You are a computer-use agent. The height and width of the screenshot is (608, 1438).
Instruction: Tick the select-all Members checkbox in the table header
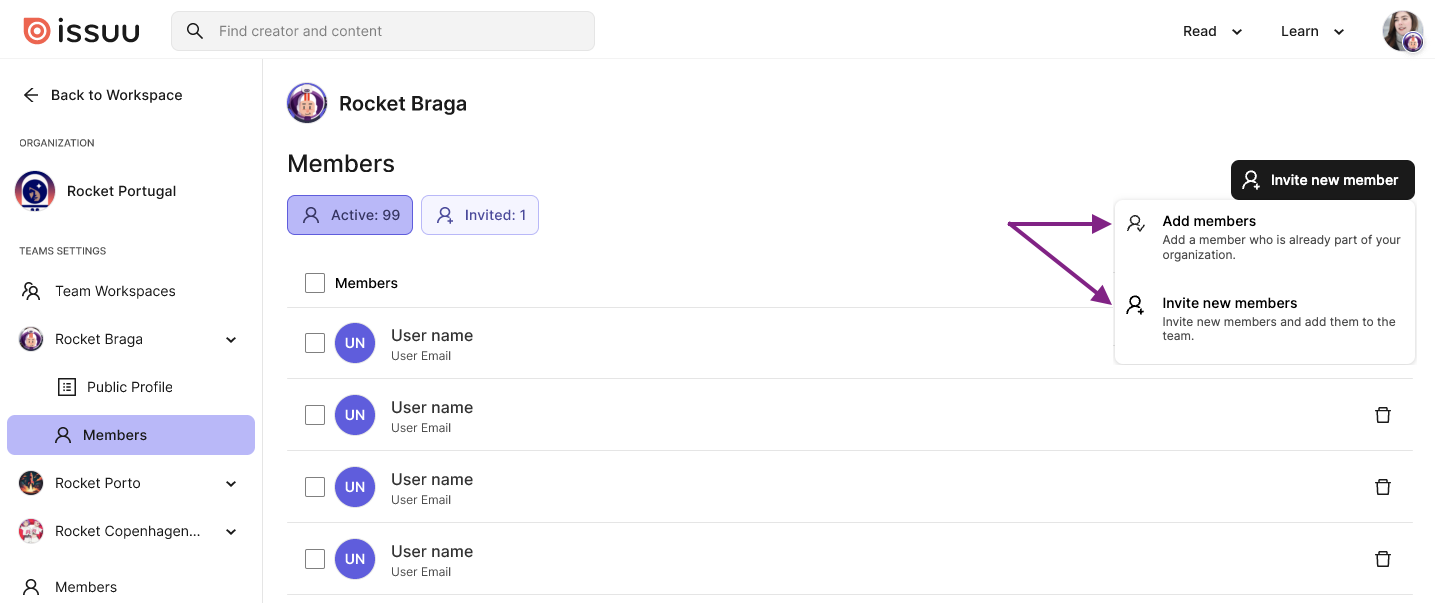315,283
